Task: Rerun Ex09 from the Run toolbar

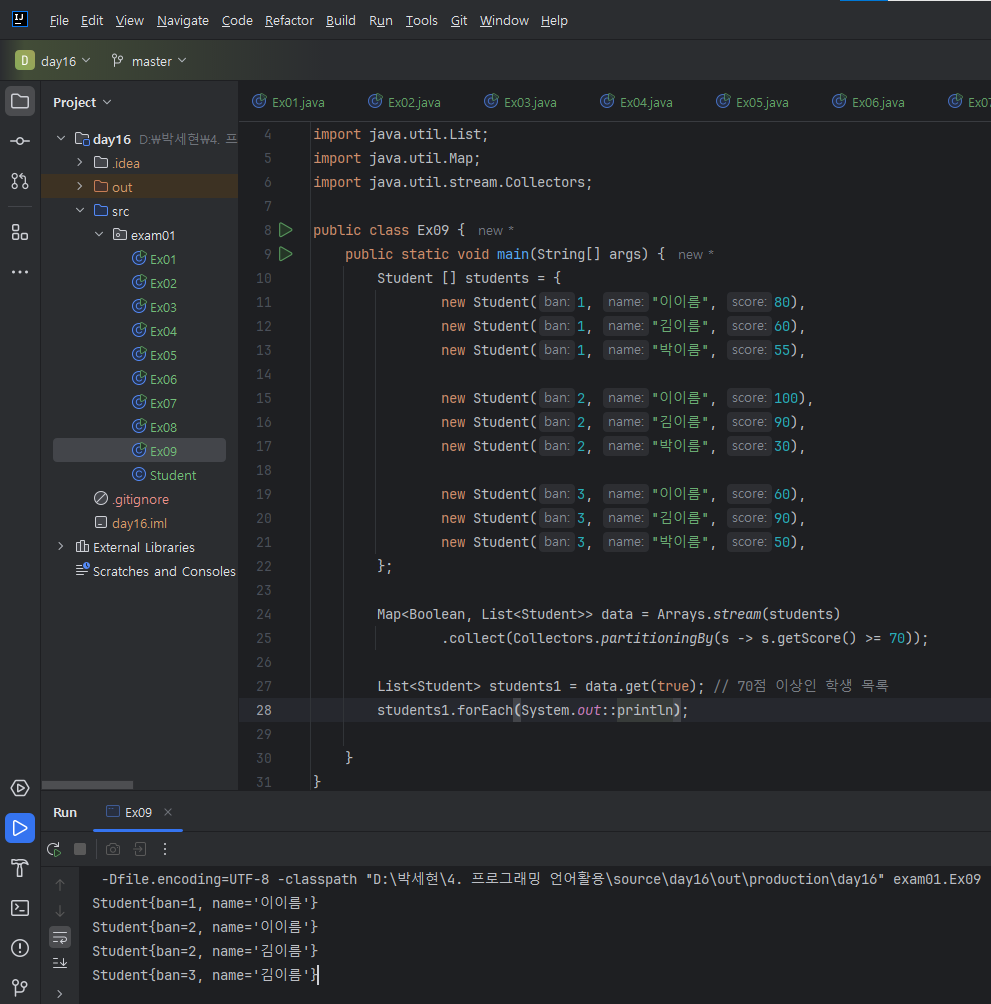Action: (x=54, y=849)
